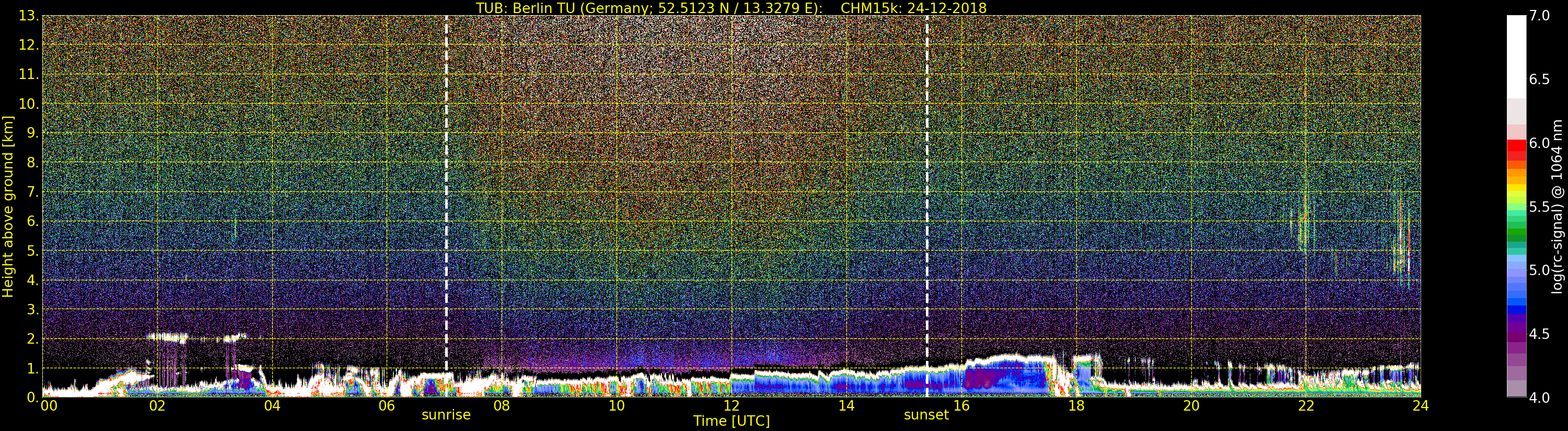Click the "02" time axis tick label

[x=157, y=406]
